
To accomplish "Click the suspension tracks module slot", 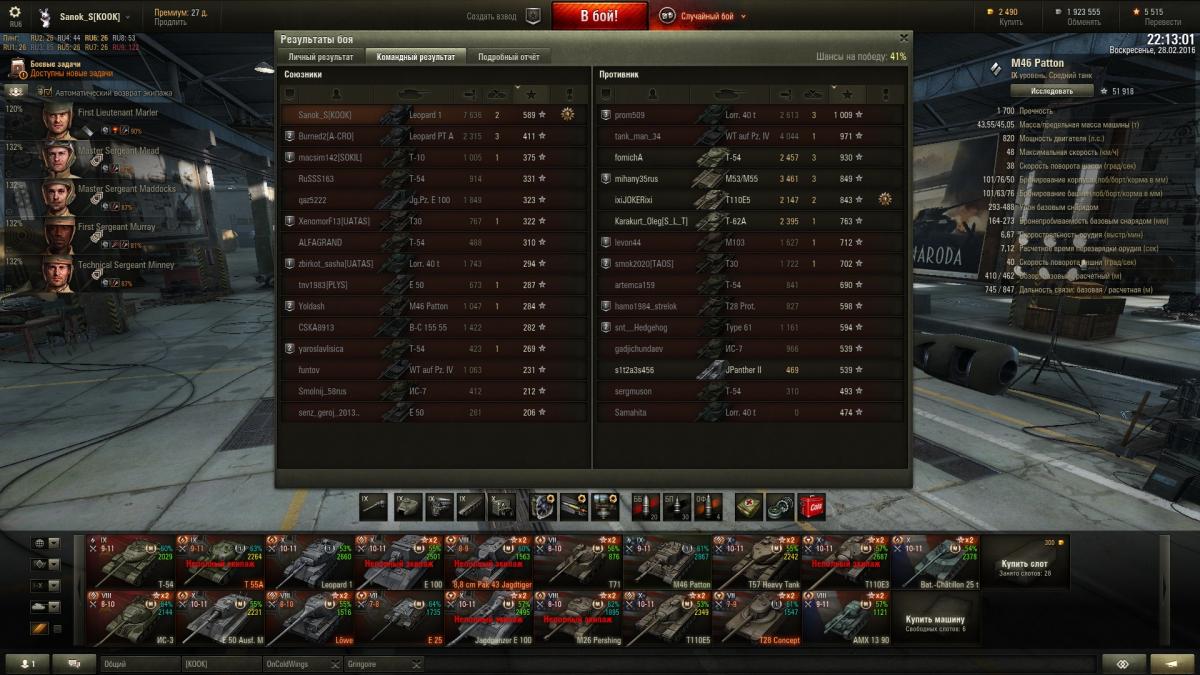I will point(471,507).
